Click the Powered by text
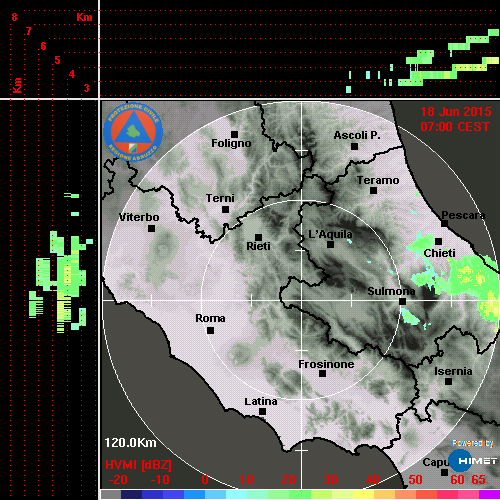 pyautogui.click(x=473, y=443)
